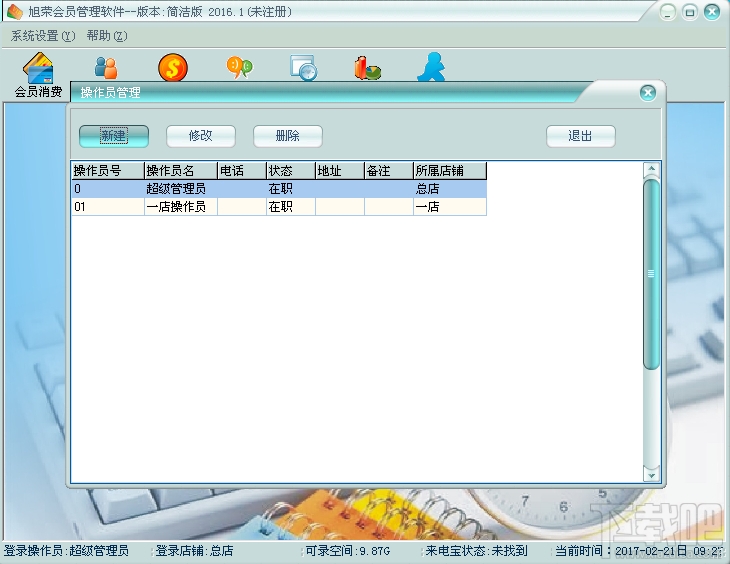Click the chat bubbles message icon
Viewport: 730px width, 564px height.
pyautogui.click(x=239, y=68)
